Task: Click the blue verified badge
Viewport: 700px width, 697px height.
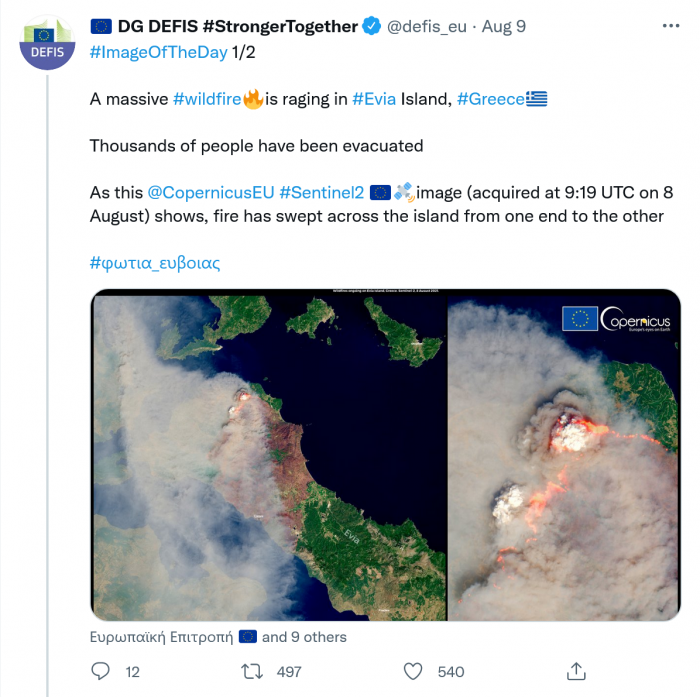Action: coord(372,27)
